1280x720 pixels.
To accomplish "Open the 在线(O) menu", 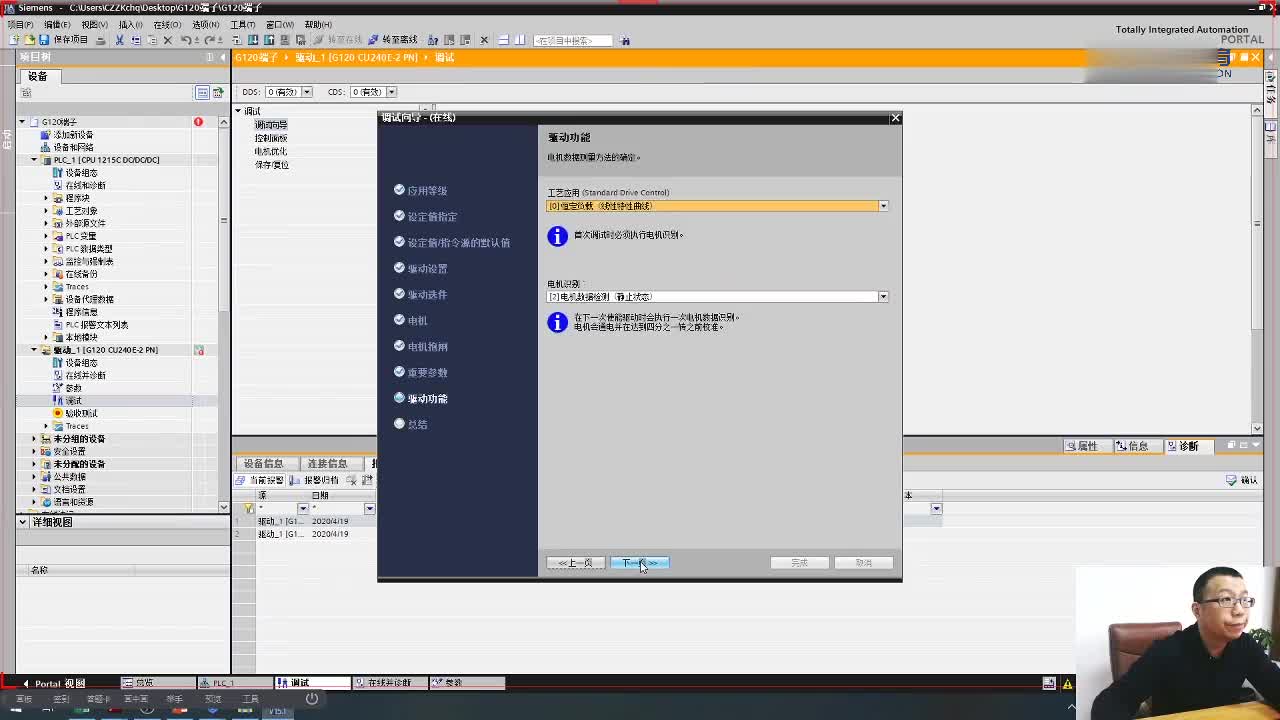I will pos(168,24).
